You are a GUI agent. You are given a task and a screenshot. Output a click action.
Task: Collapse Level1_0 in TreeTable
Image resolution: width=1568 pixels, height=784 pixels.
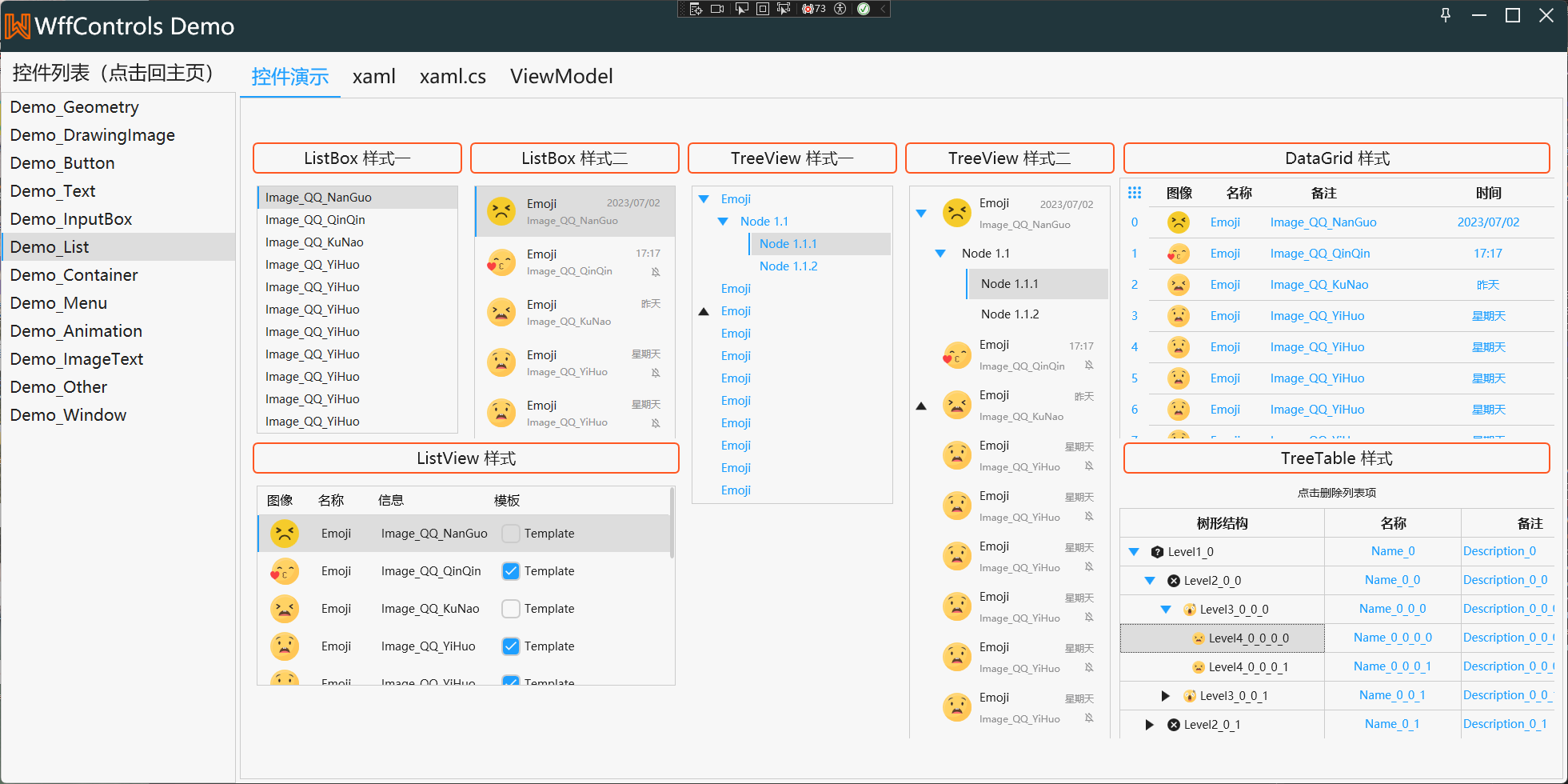(x=1134, y=552)
